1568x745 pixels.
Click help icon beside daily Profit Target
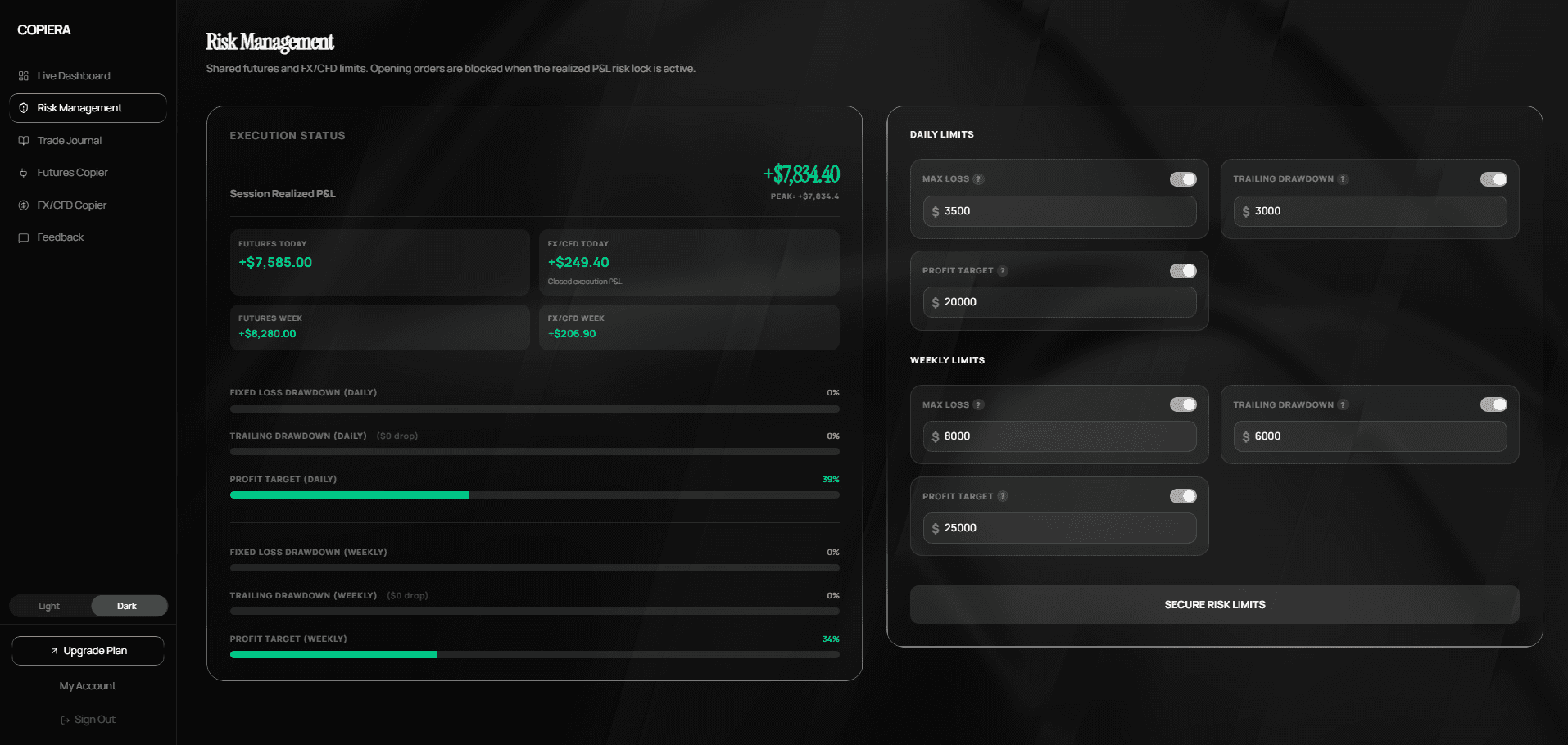tap(1003, 271)
